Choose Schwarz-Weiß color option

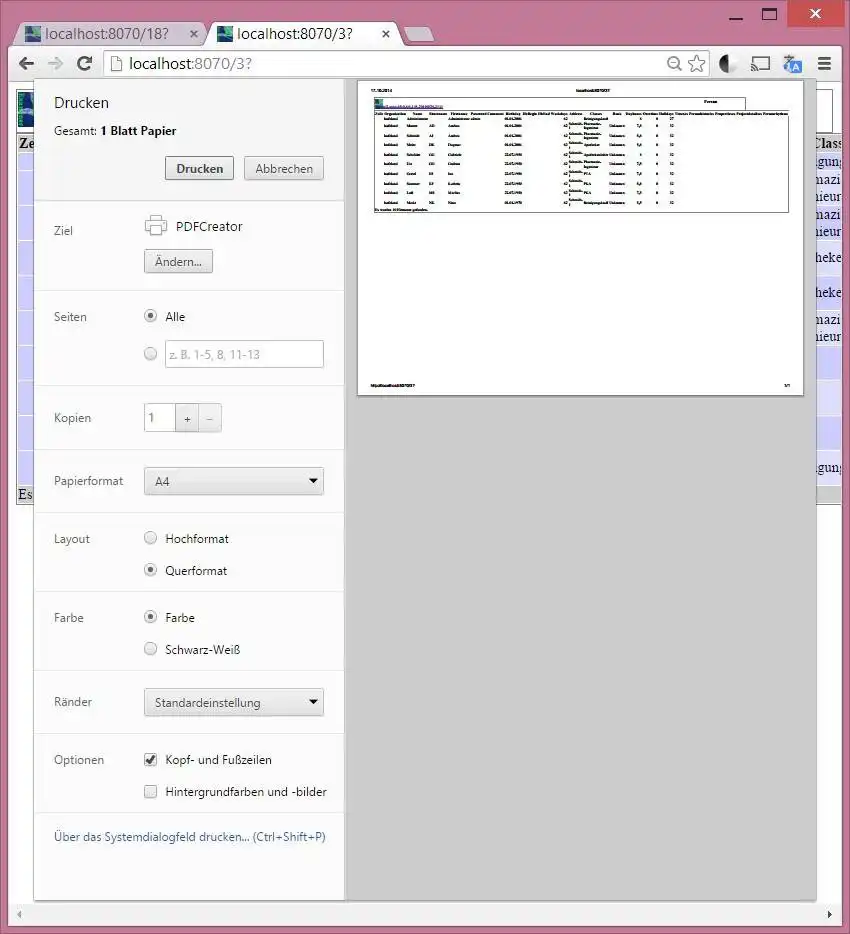tap(151, 649)
